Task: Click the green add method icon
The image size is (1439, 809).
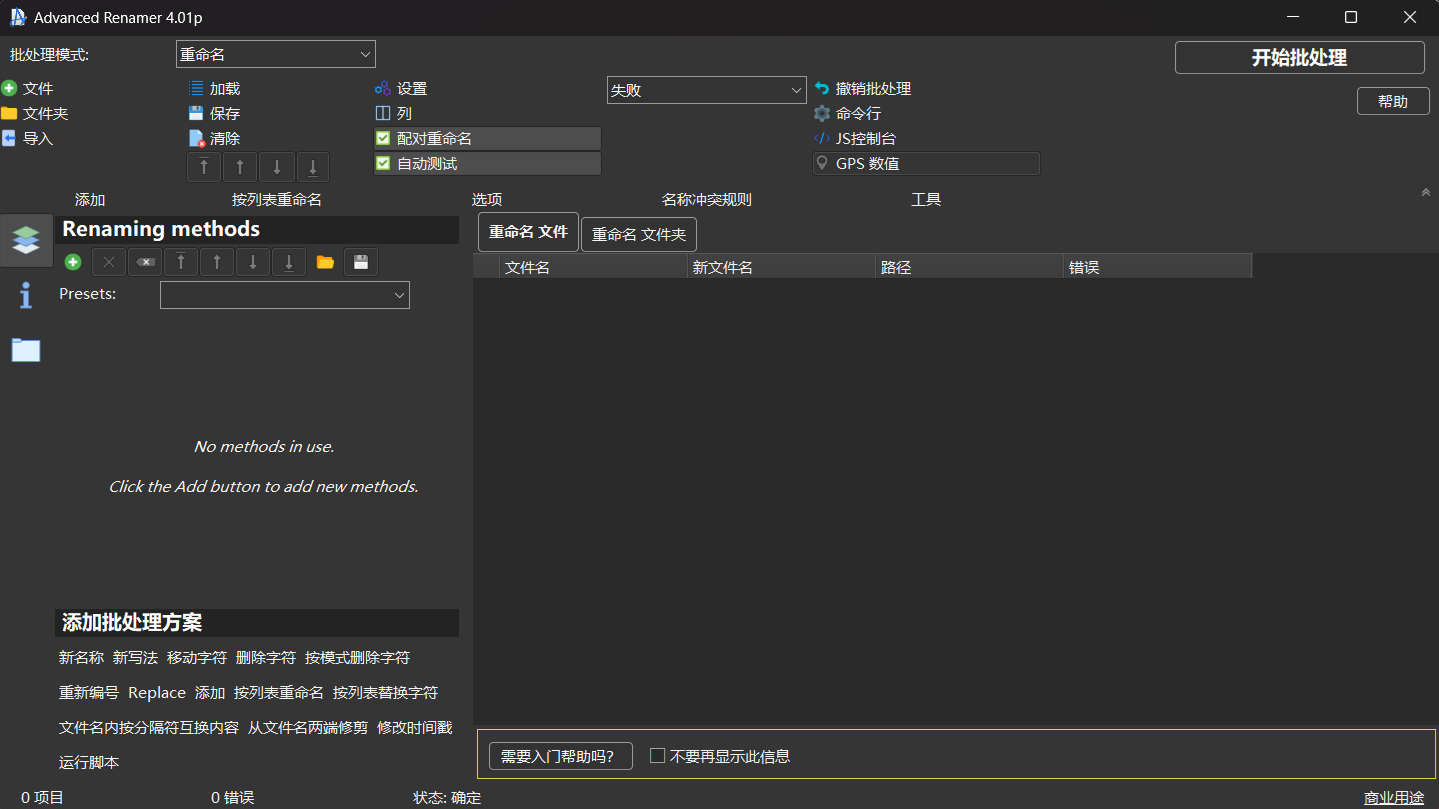Action: 71,261
